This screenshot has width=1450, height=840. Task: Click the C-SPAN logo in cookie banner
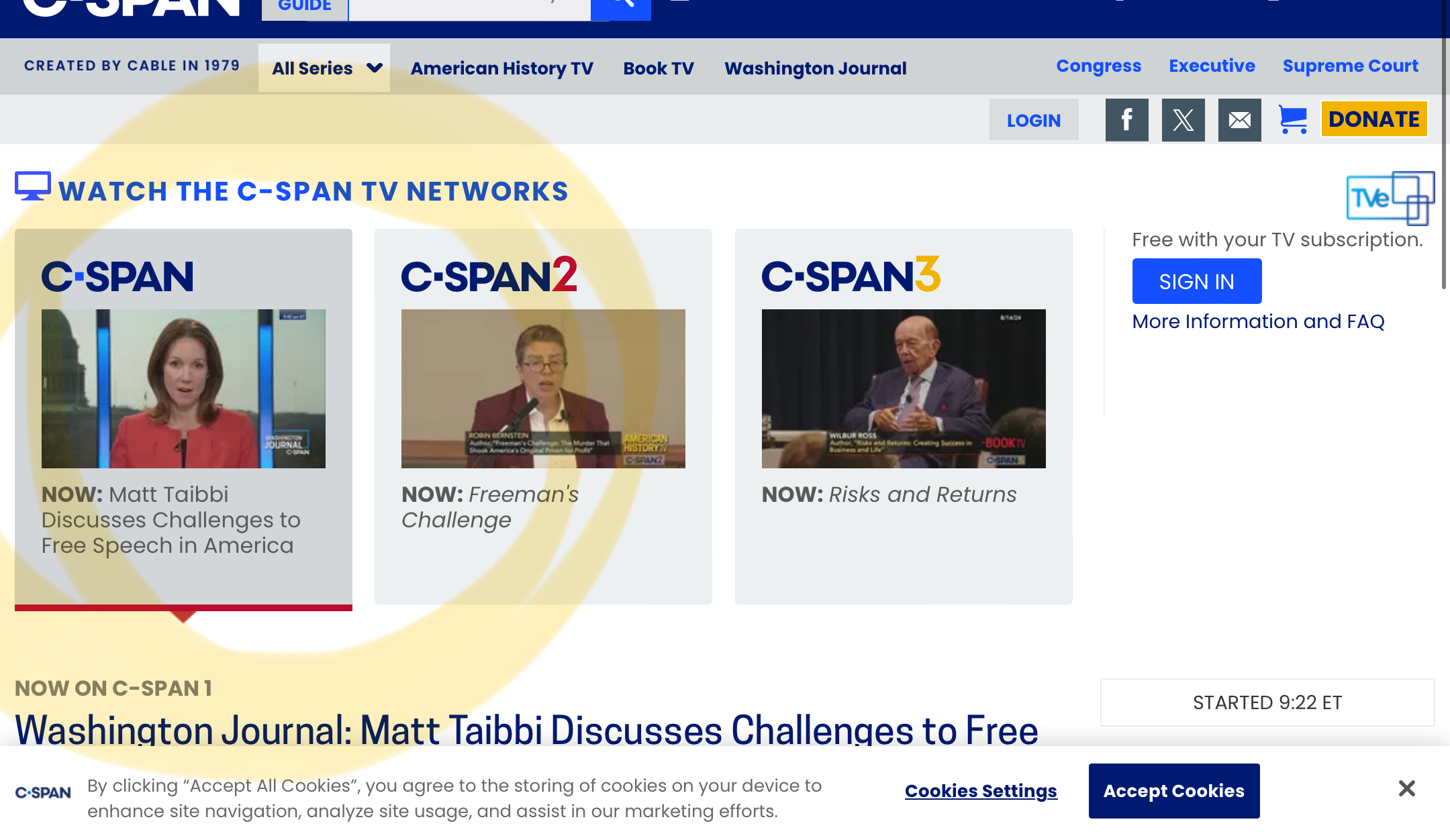click(43, 792)
